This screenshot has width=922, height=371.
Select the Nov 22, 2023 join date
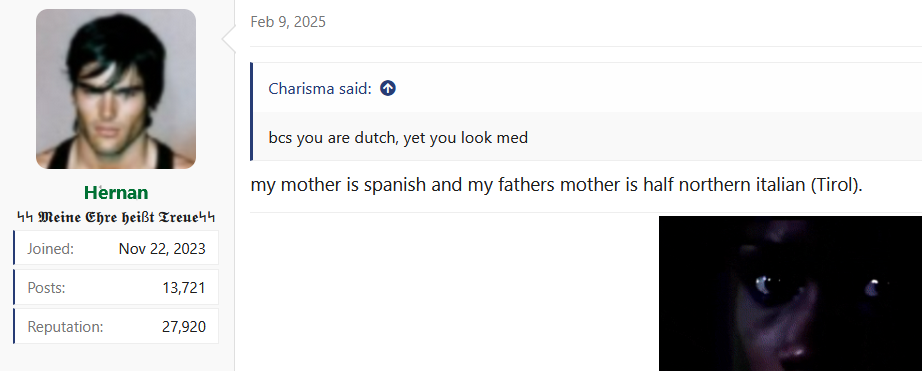162,249
